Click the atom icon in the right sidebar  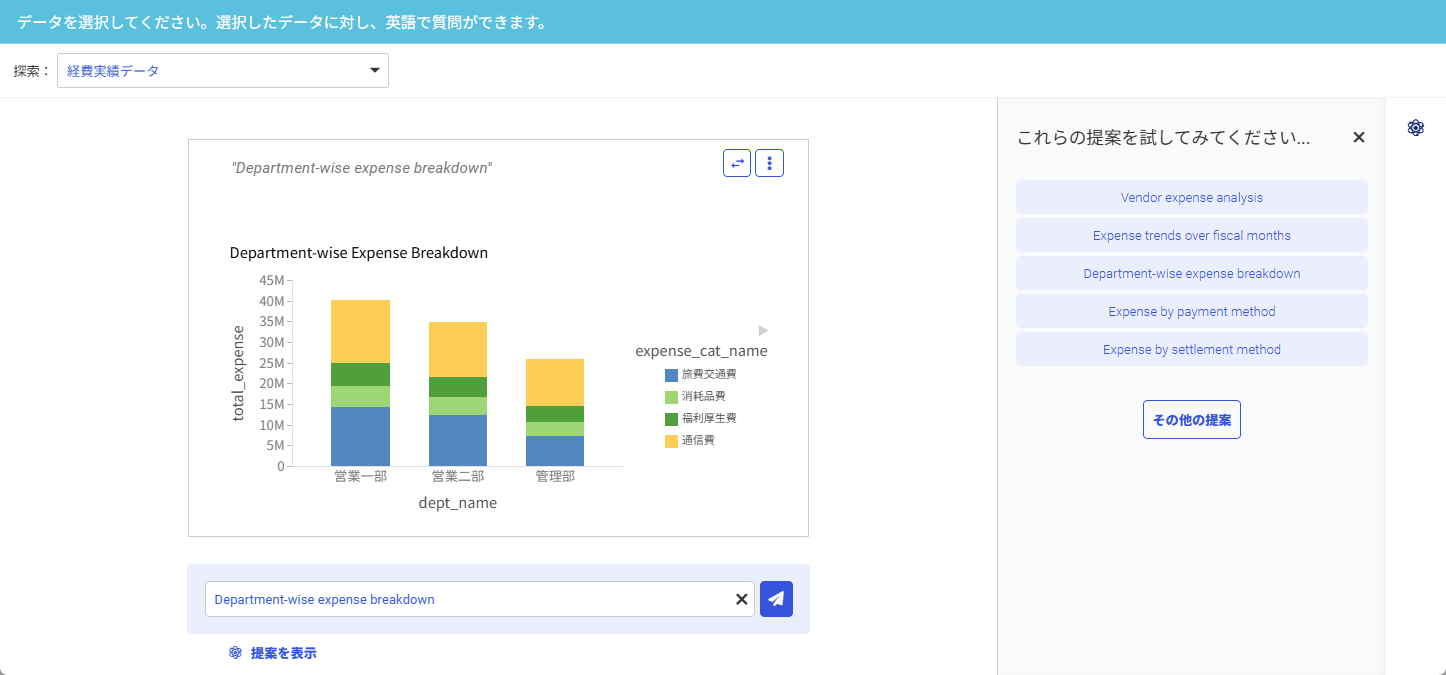click(1415, 128)
